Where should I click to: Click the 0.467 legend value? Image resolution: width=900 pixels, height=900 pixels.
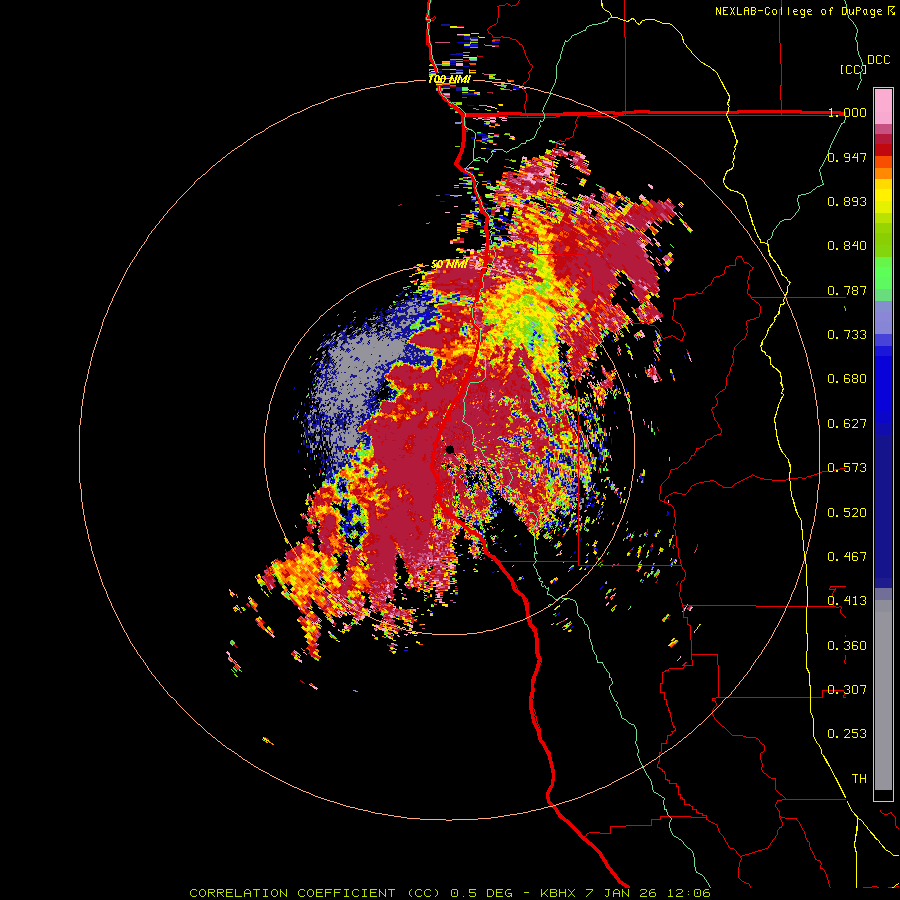[x=847, y=557]
